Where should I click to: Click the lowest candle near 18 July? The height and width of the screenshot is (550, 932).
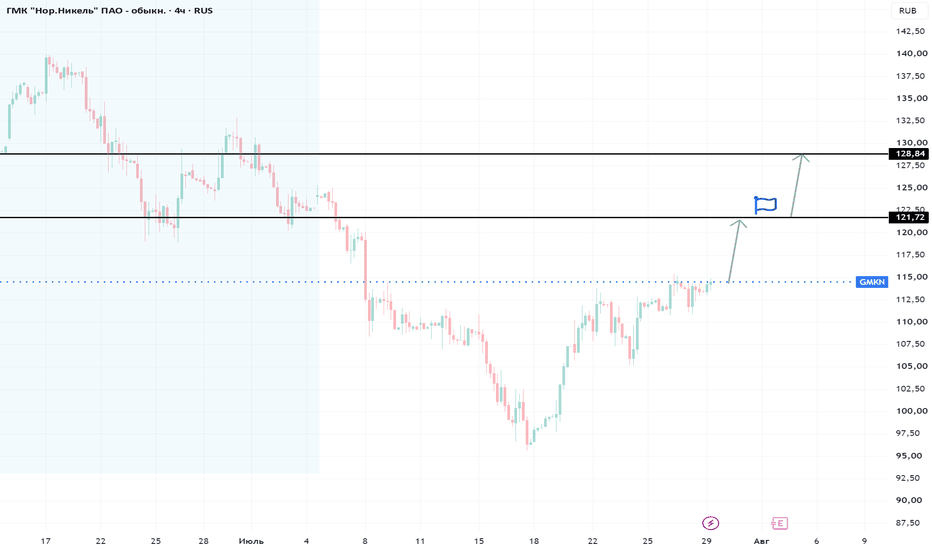[x=527, y=433]
